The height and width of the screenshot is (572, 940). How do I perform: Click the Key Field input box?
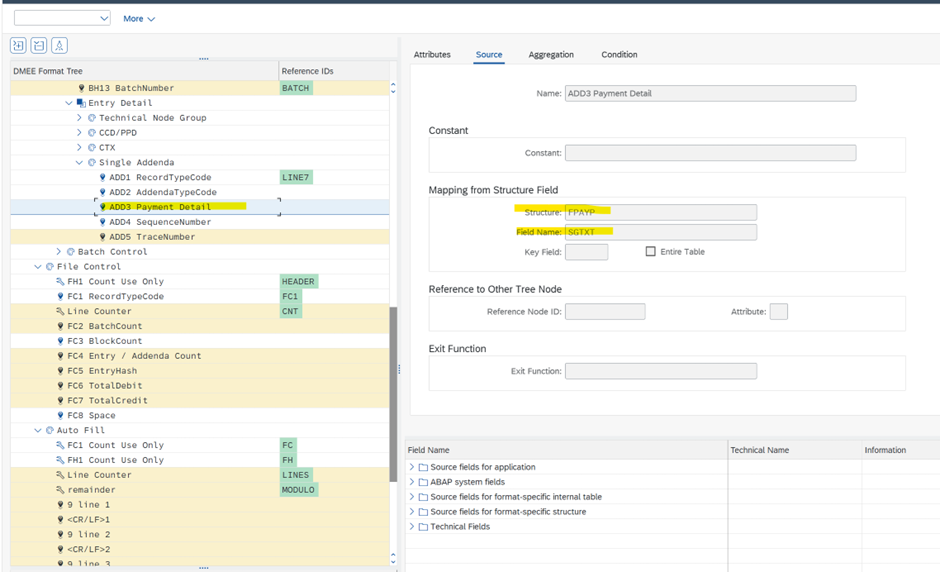point(586,252)
